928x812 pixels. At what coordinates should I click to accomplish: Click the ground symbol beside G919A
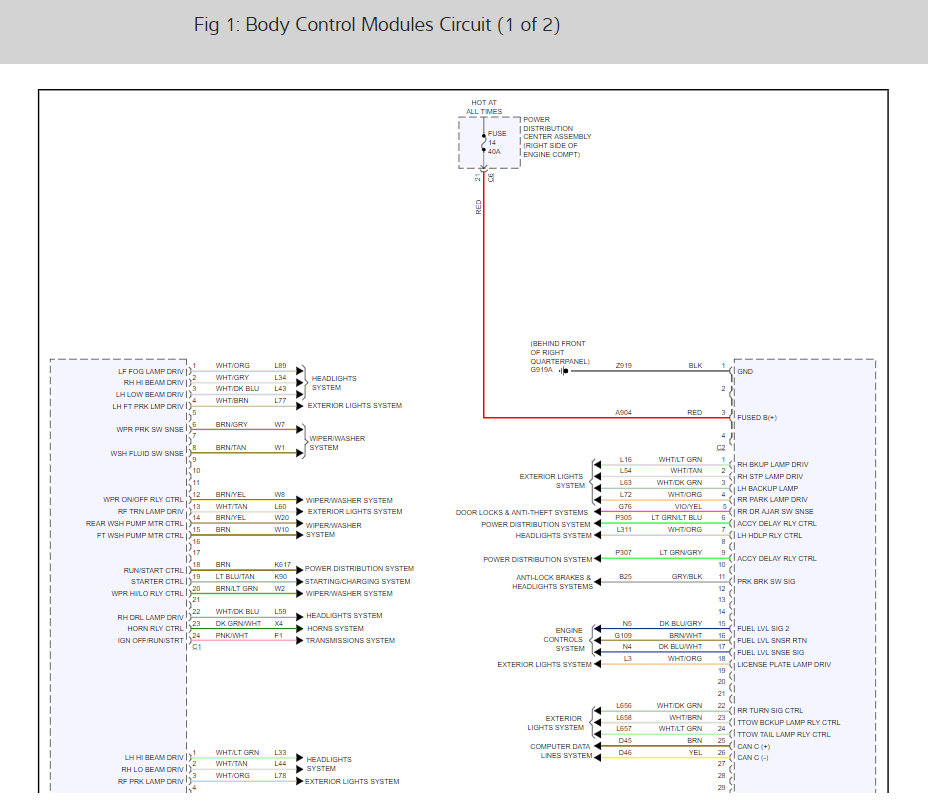click(563, 371)
